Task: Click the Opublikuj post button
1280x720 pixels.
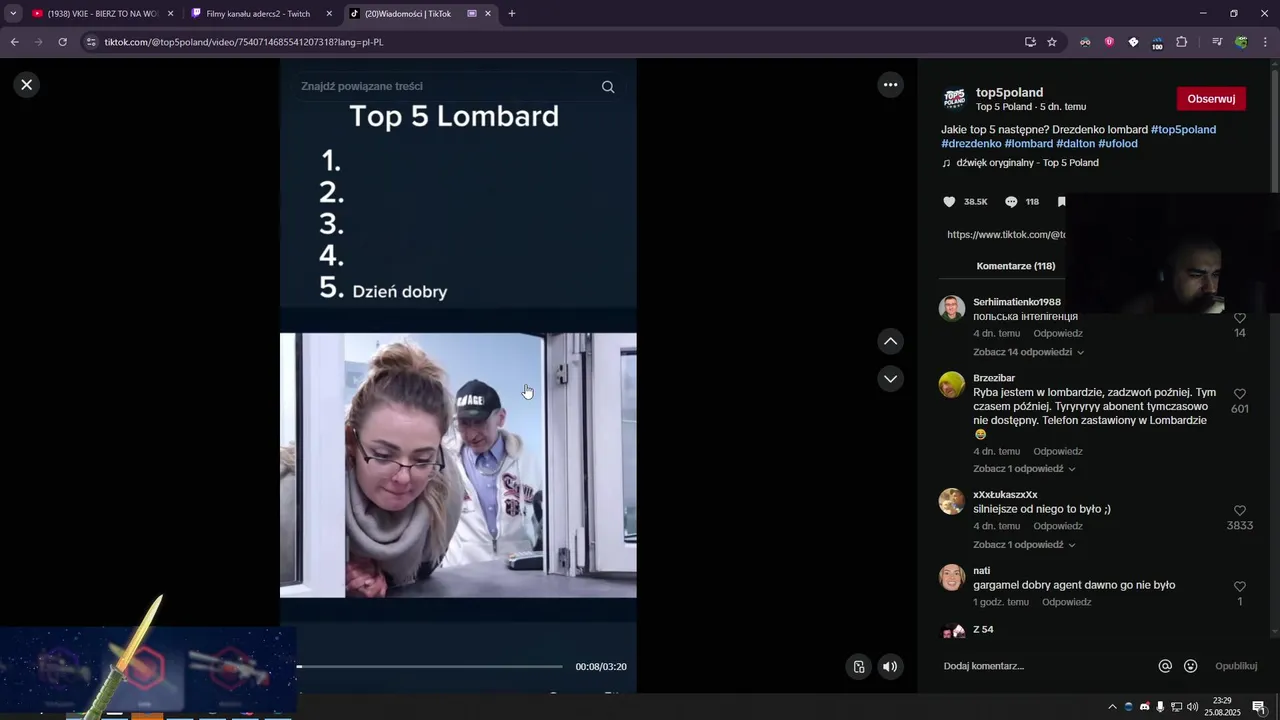Action: [x=1236, y=666]
